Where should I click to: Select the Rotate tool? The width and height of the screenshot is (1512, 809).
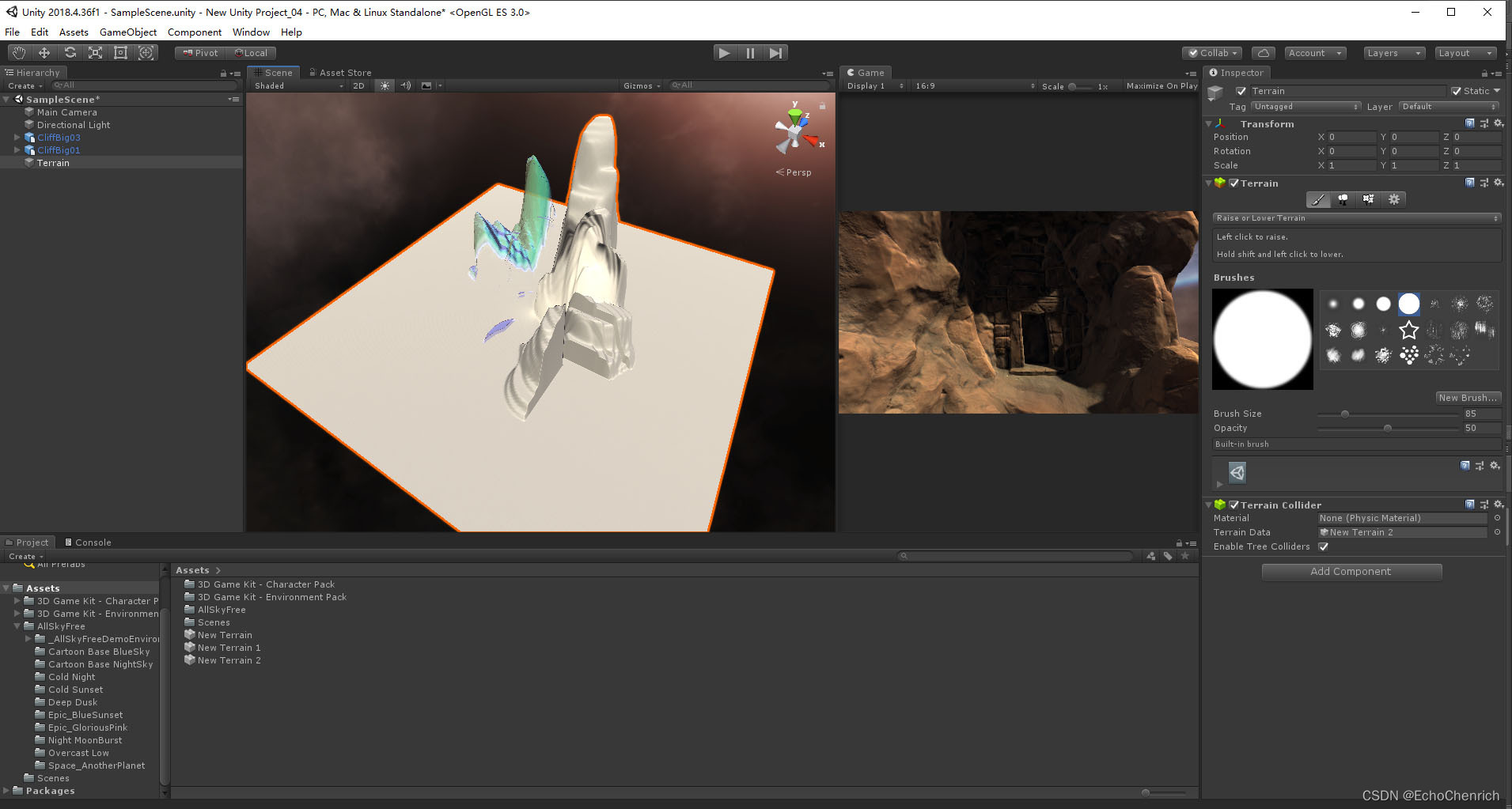point(70,53)
